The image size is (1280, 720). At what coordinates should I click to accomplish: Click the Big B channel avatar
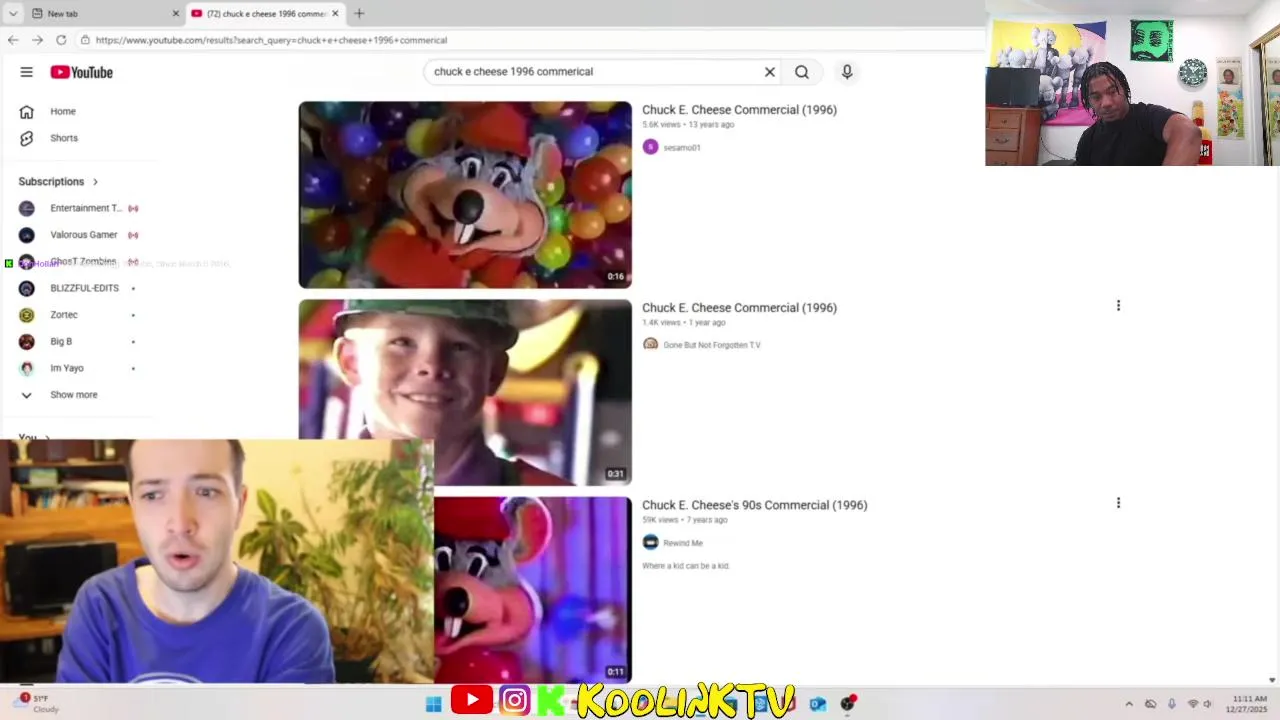[x=27, y=342]
